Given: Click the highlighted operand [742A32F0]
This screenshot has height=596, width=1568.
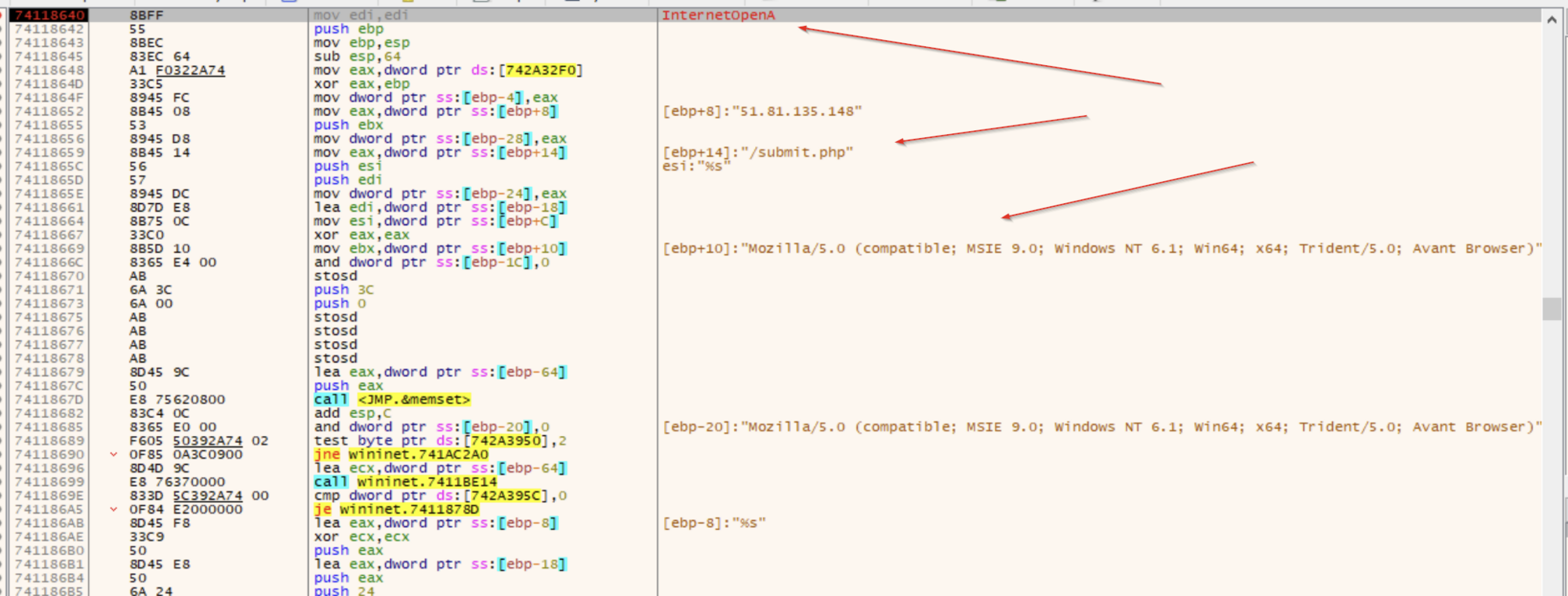Looking at the screenshot, I should pos(541,70).
